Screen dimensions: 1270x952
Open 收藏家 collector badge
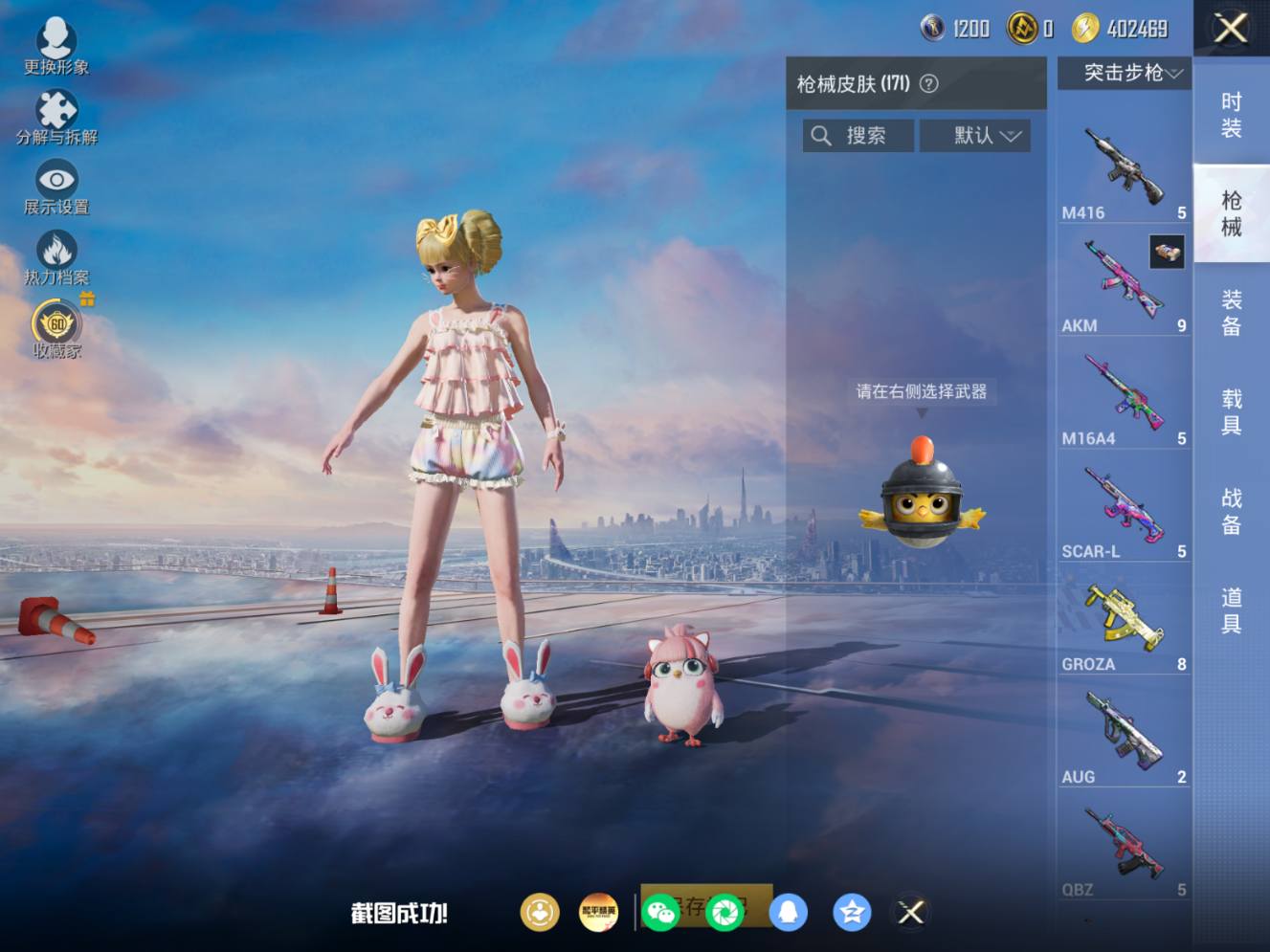pos(57,329)
